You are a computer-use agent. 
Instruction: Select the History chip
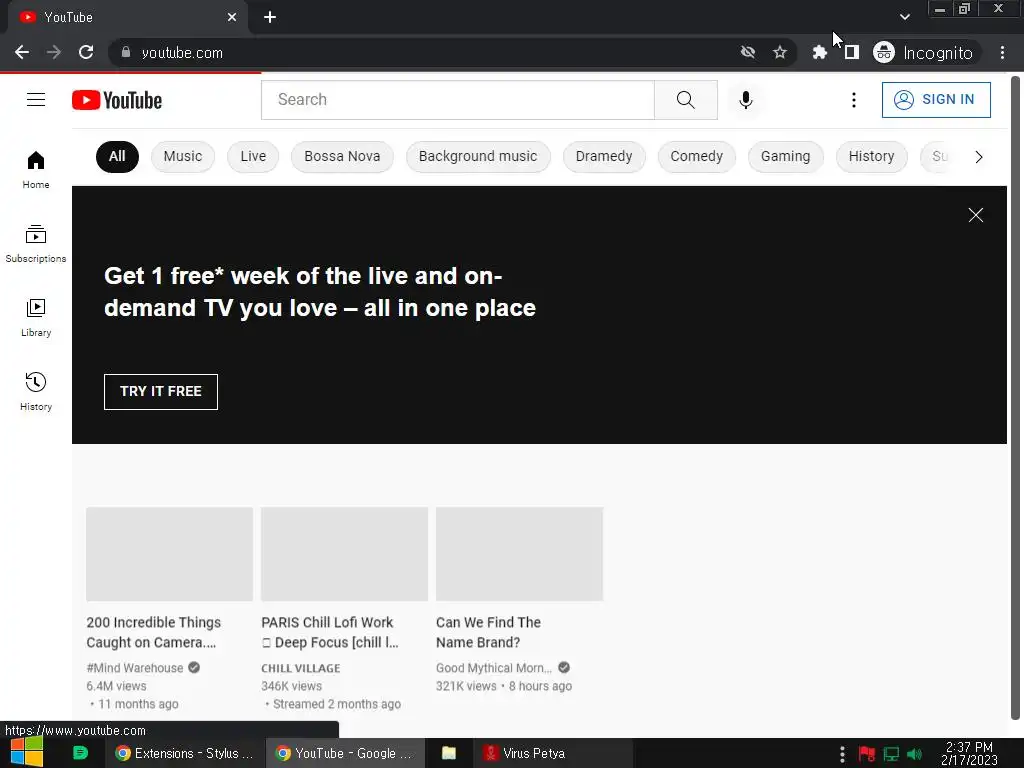point(872,157)
